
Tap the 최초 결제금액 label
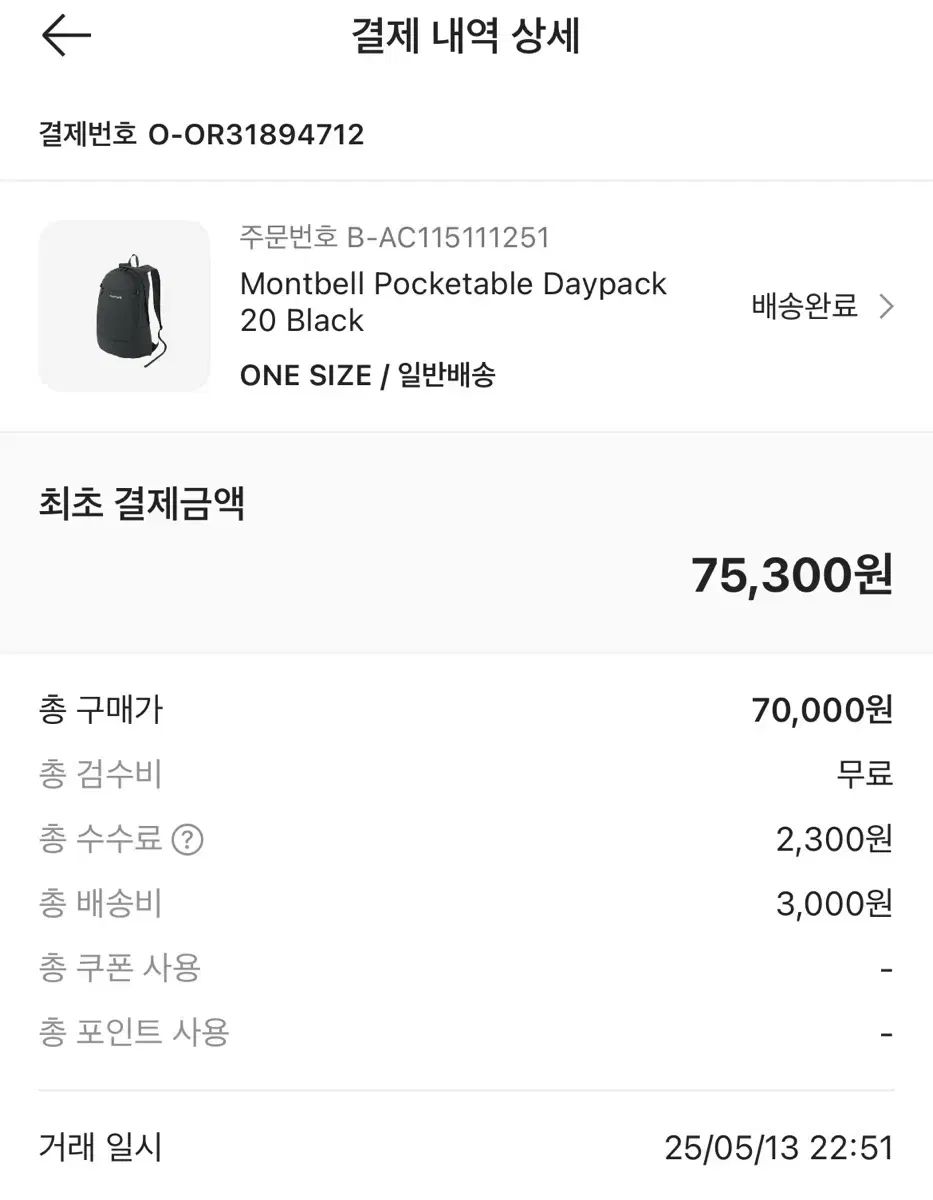click(x=141, y=504)
